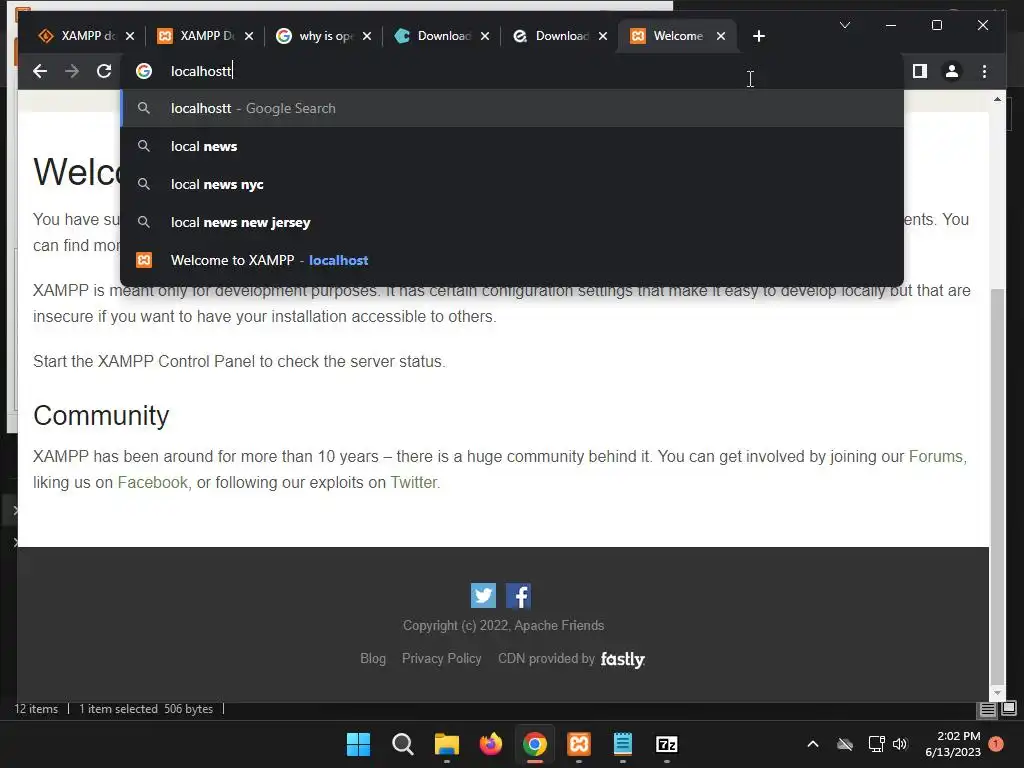Show hidden system tray icons

[x=813, y=744]
